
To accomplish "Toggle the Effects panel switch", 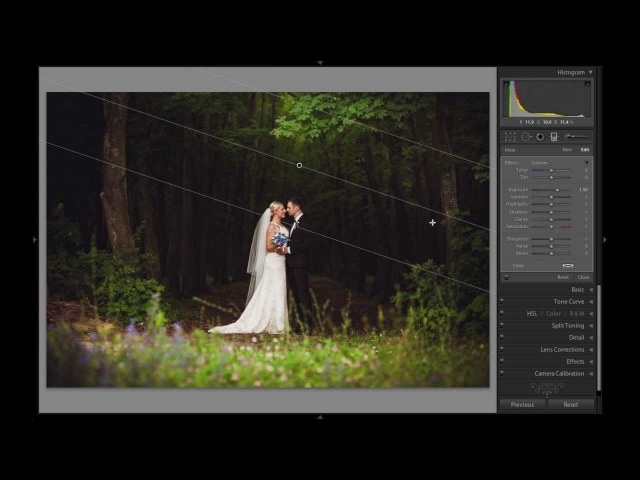I will [502, 360].
